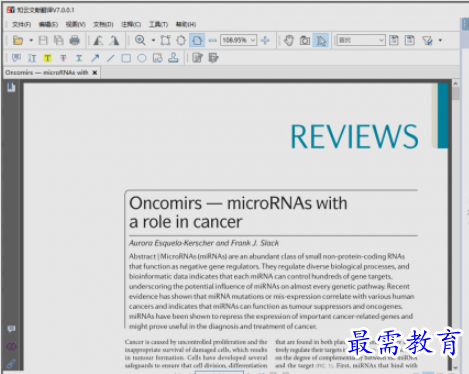This screenshot has width=469, height=374.
Task: Toggle the active Select cursor tool
Action: click(x=321, y=40)
